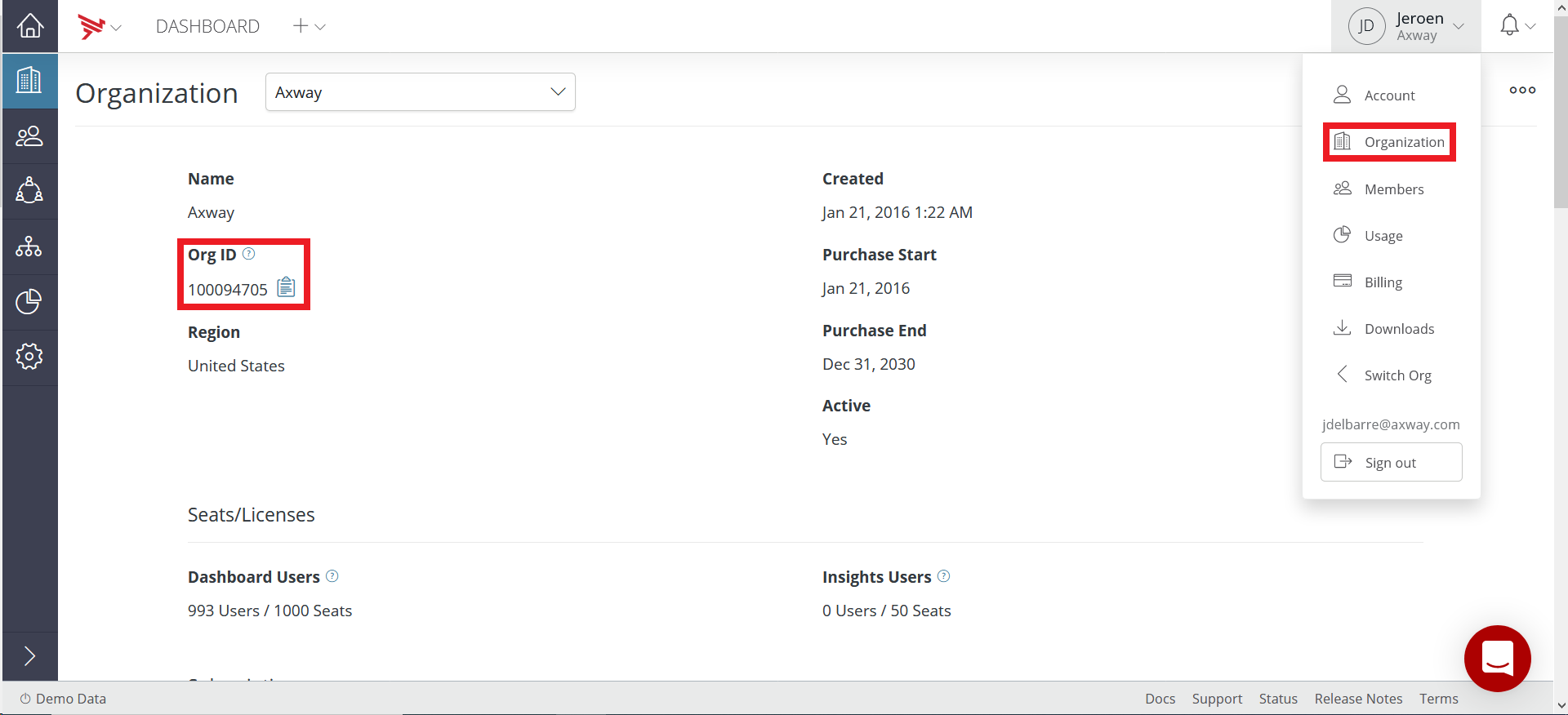1568x715 pixels.
Task: Open the Terms footer link
Action: pos(1438,699)
